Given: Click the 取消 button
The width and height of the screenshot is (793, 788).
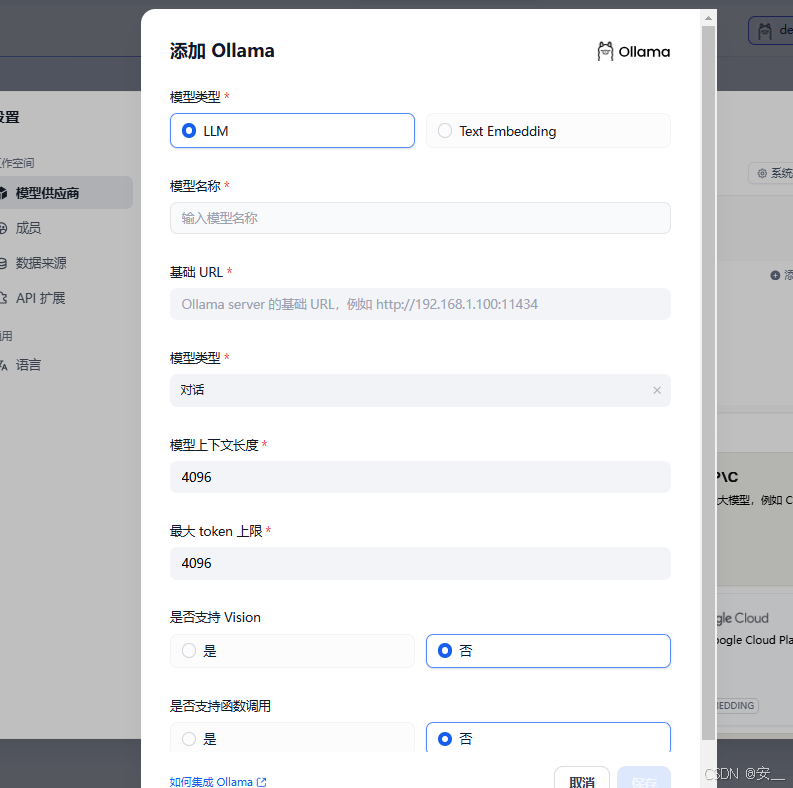Looking at the screenshot, I should pos(582,778).
